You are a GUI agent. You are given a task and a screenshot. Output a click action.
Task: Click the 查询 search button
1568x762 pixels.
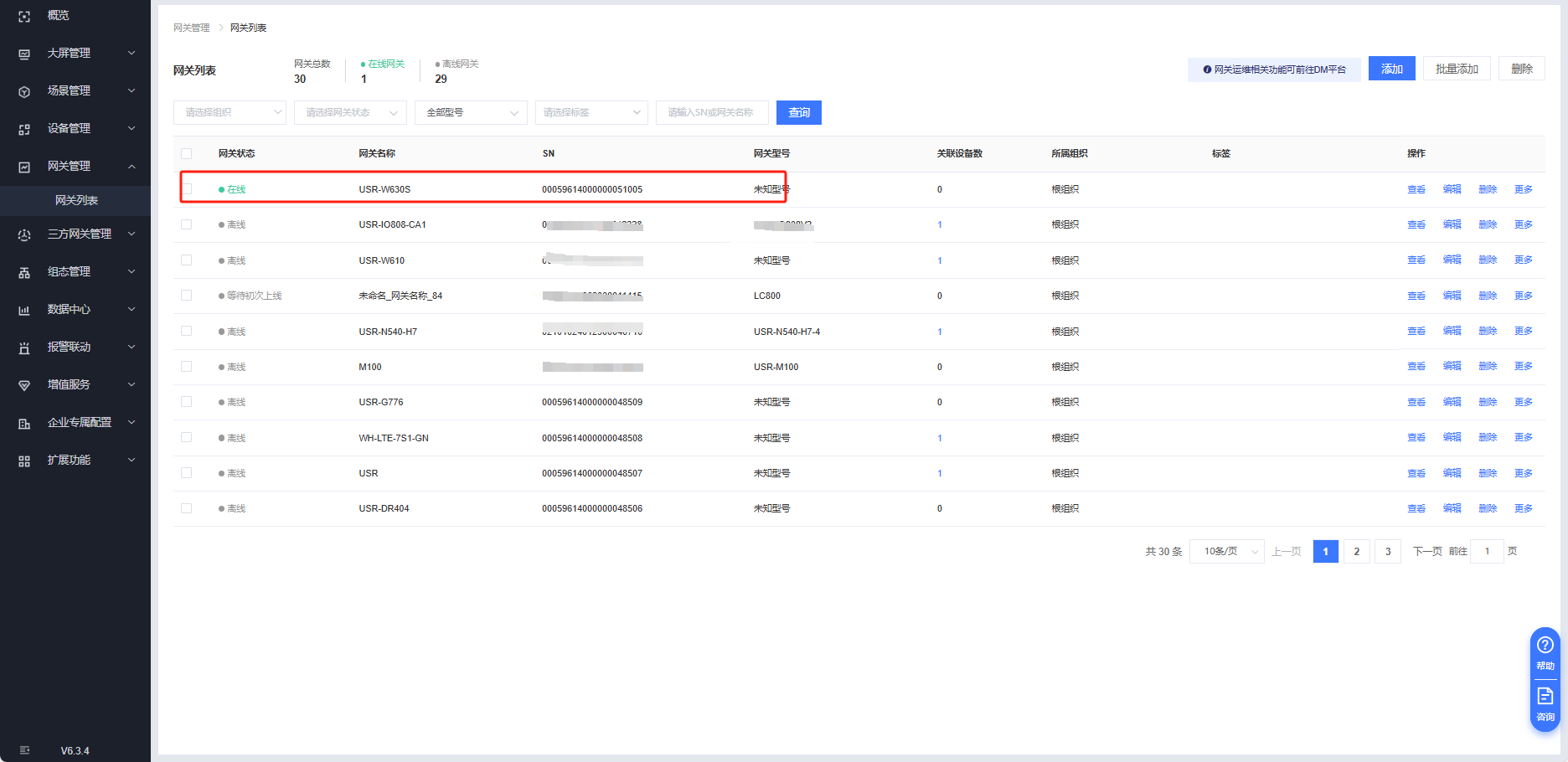coord(798,112)
